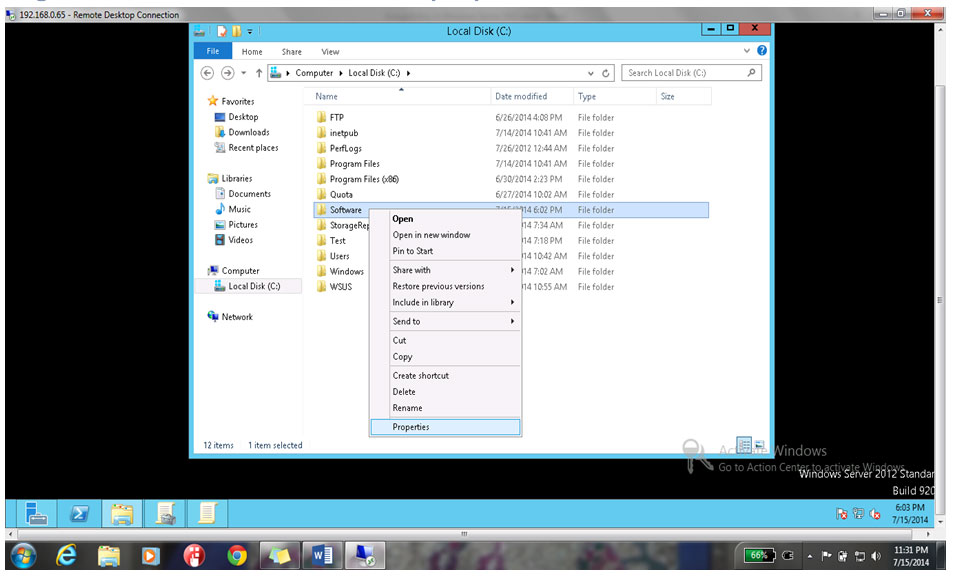Screen dimensions: 954x578
Task: Open Server Manager on remote taskbar
Action: [x=36, y=514]
